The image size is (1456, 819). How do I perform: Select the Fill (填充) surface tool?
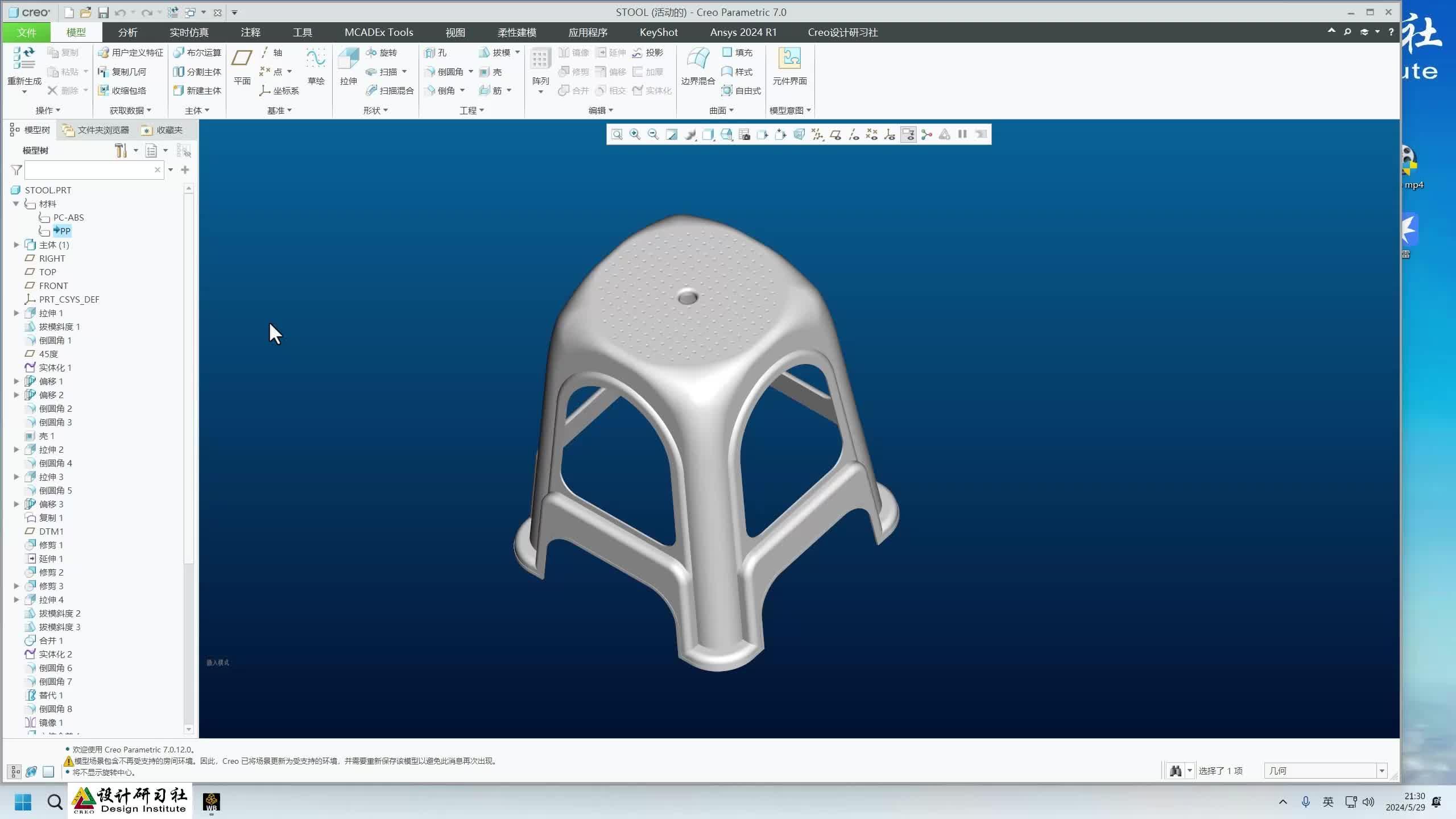point(737,52)
